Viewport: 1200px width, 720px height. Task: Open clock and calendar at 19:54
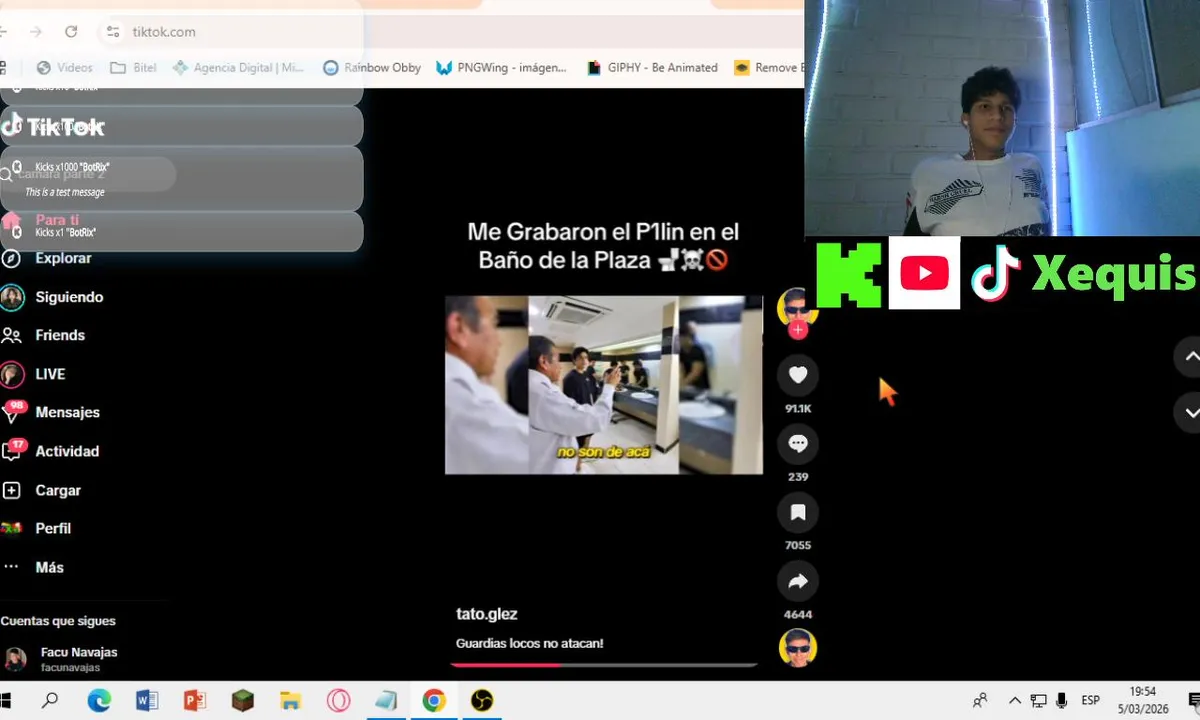coord(1142,701)
